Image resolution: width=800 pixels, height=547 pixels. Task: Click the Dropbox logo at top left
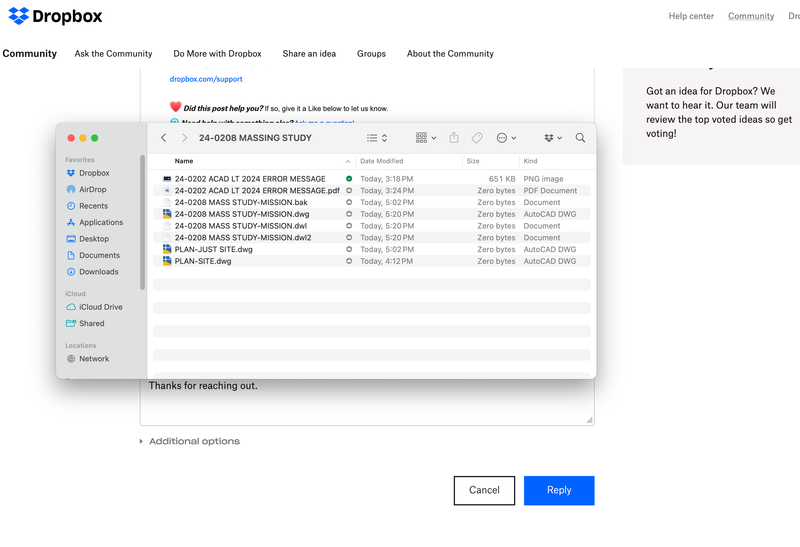pyautogui.click(x=55, y=16)
